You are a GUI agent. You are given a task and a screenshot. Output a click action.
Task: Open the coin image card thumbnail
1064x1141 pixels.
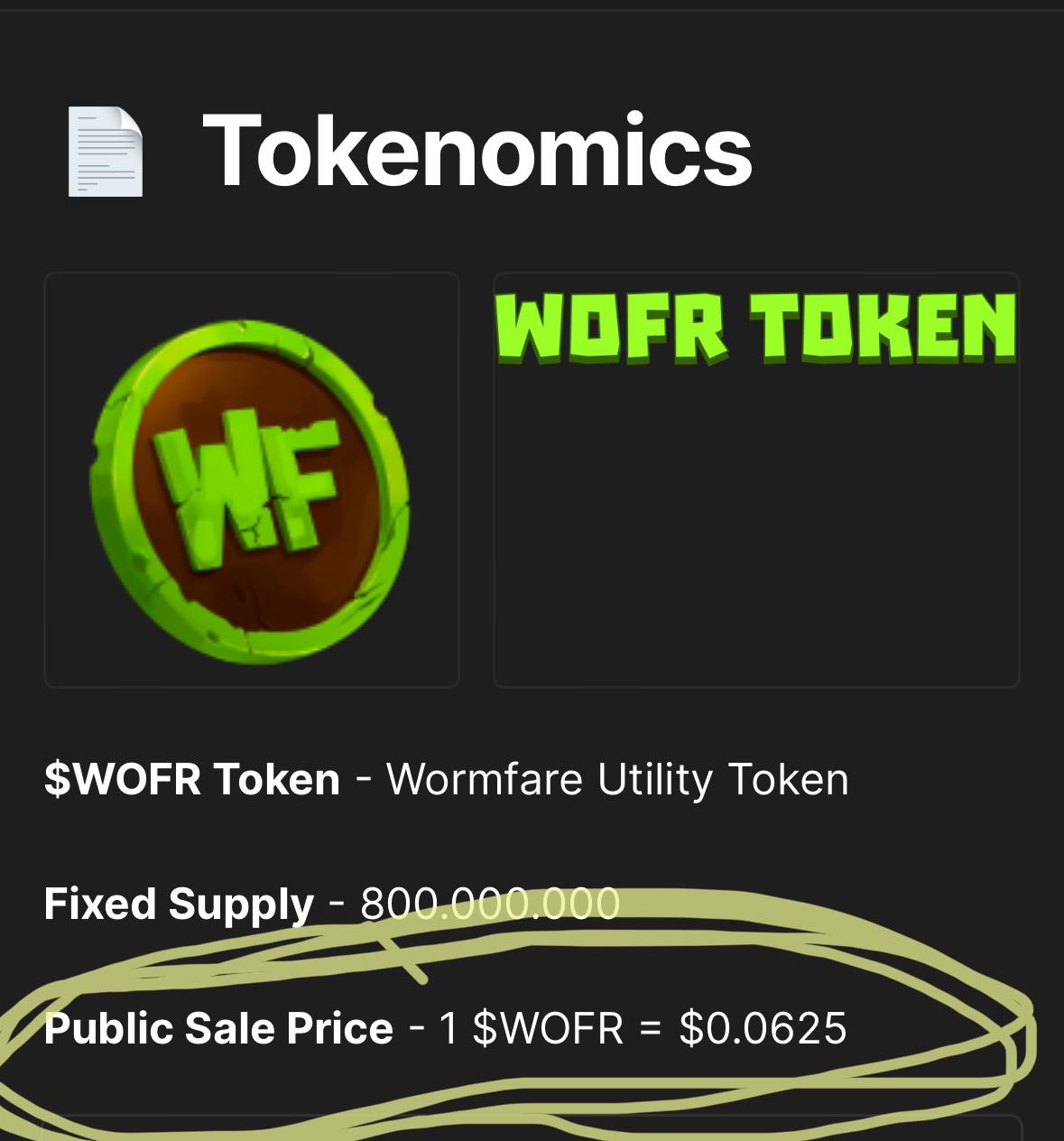[252, 480]
